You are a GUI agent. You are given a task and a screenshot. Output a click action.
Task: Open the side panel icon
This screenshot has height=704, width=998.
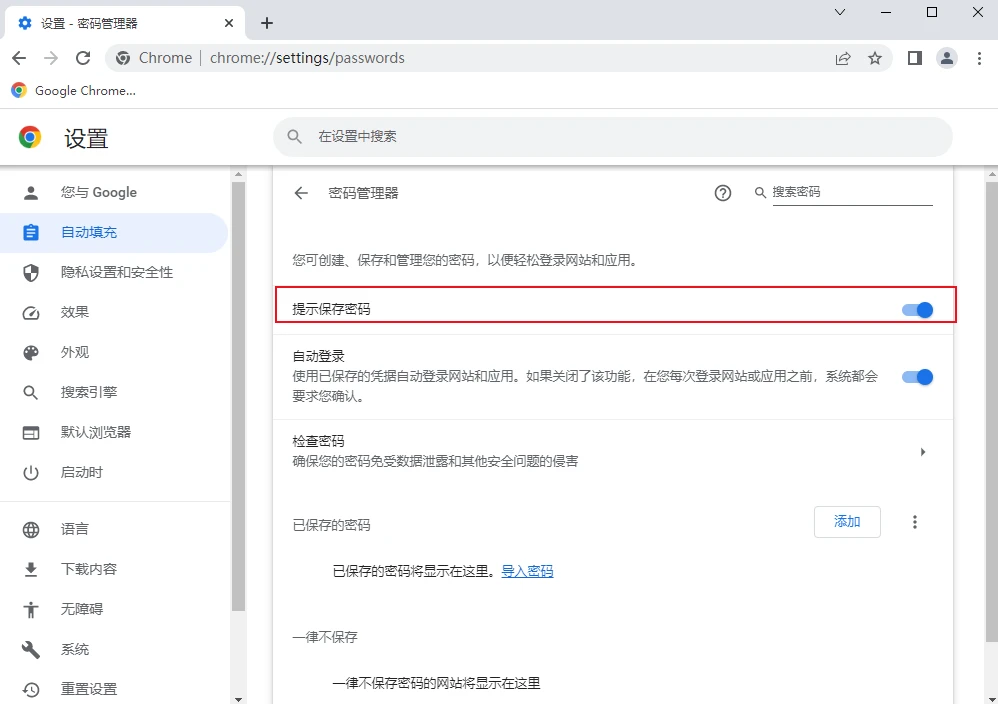tap(915, 58)
